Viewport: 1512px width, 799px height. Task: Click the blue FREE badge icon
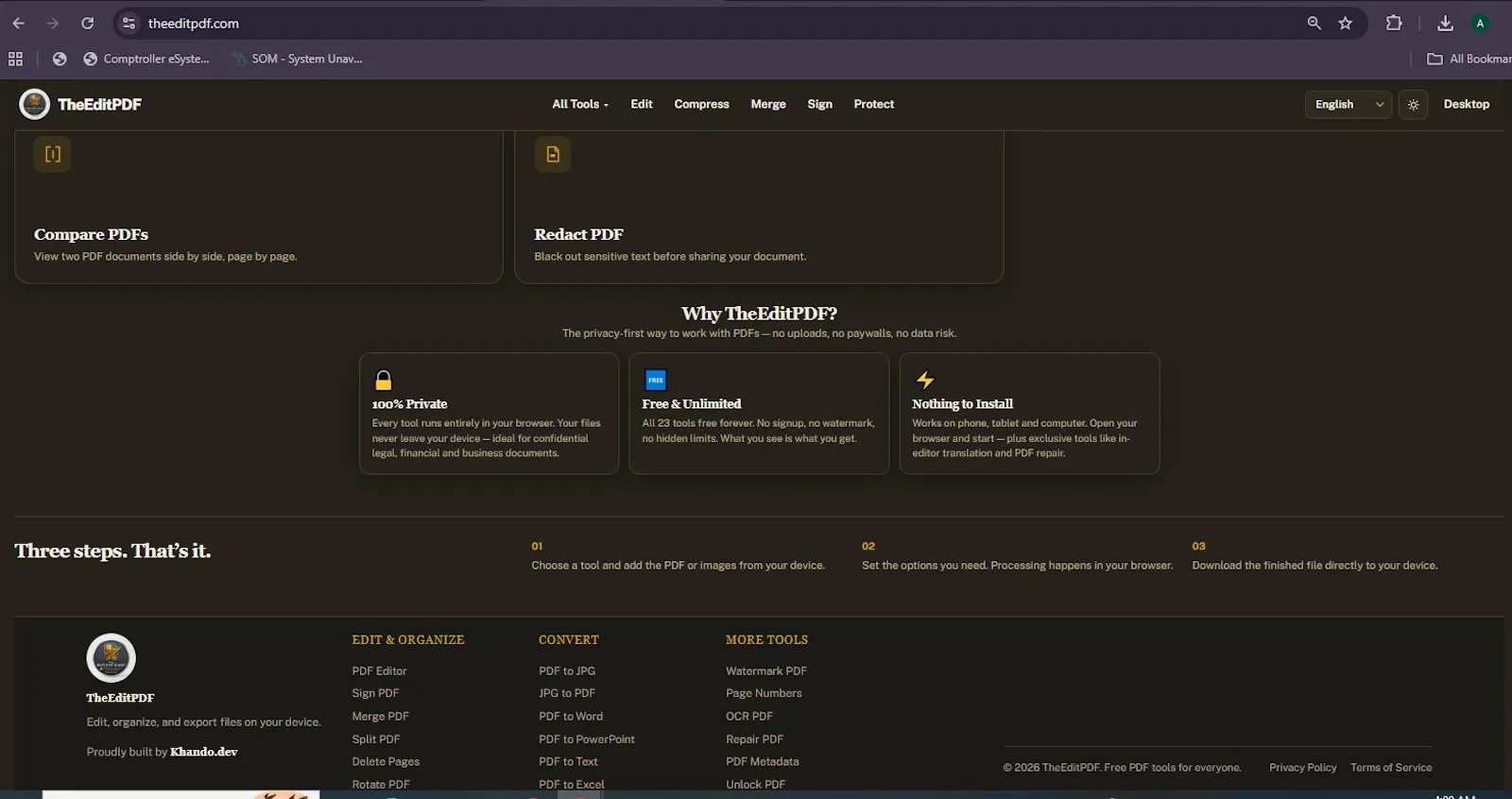tap(655, 380)
